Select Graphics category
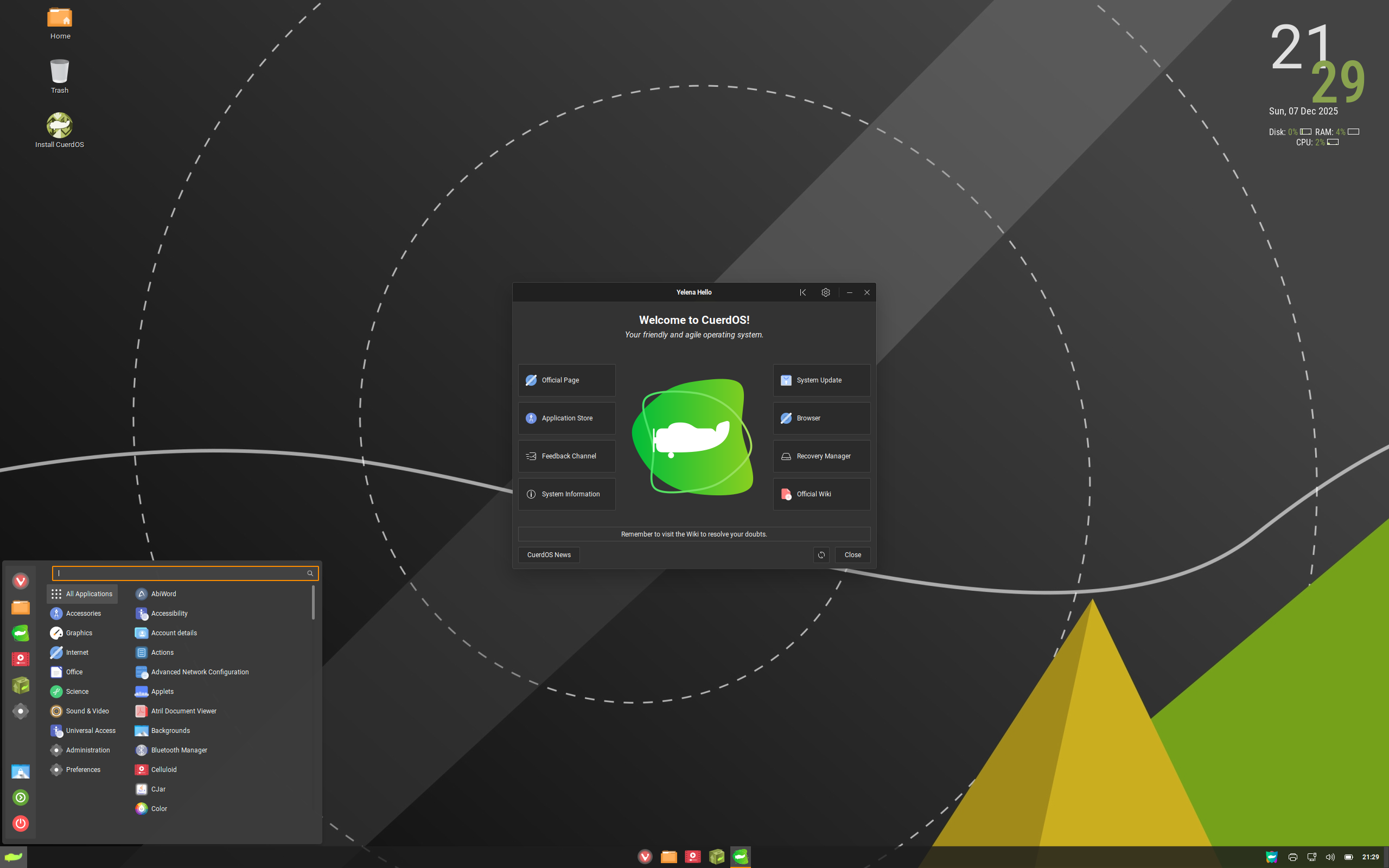 coord(82,633)
